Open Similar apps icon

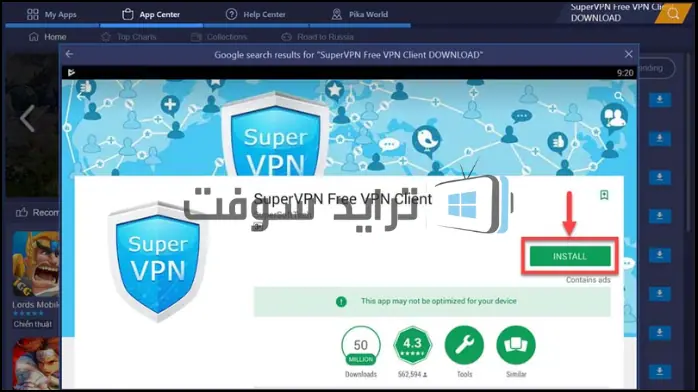516,345
